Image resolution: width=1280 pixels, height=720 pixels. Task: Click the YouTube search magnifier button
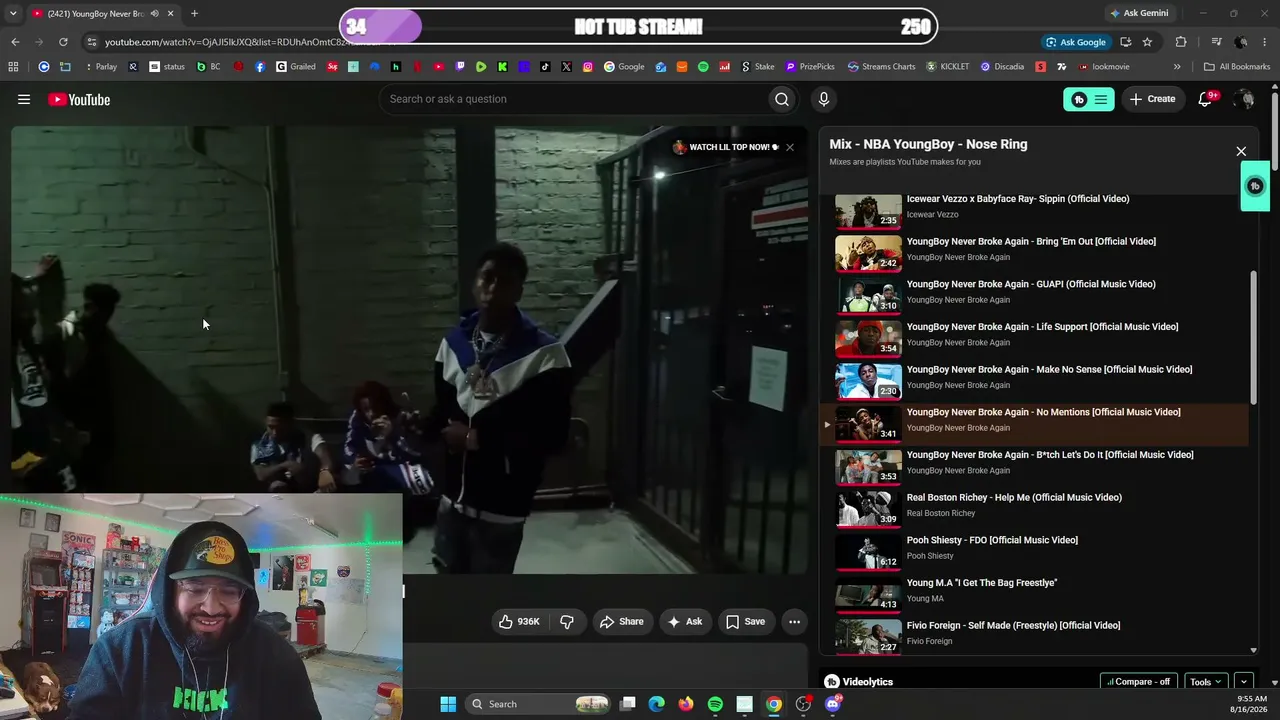(782, 99)
